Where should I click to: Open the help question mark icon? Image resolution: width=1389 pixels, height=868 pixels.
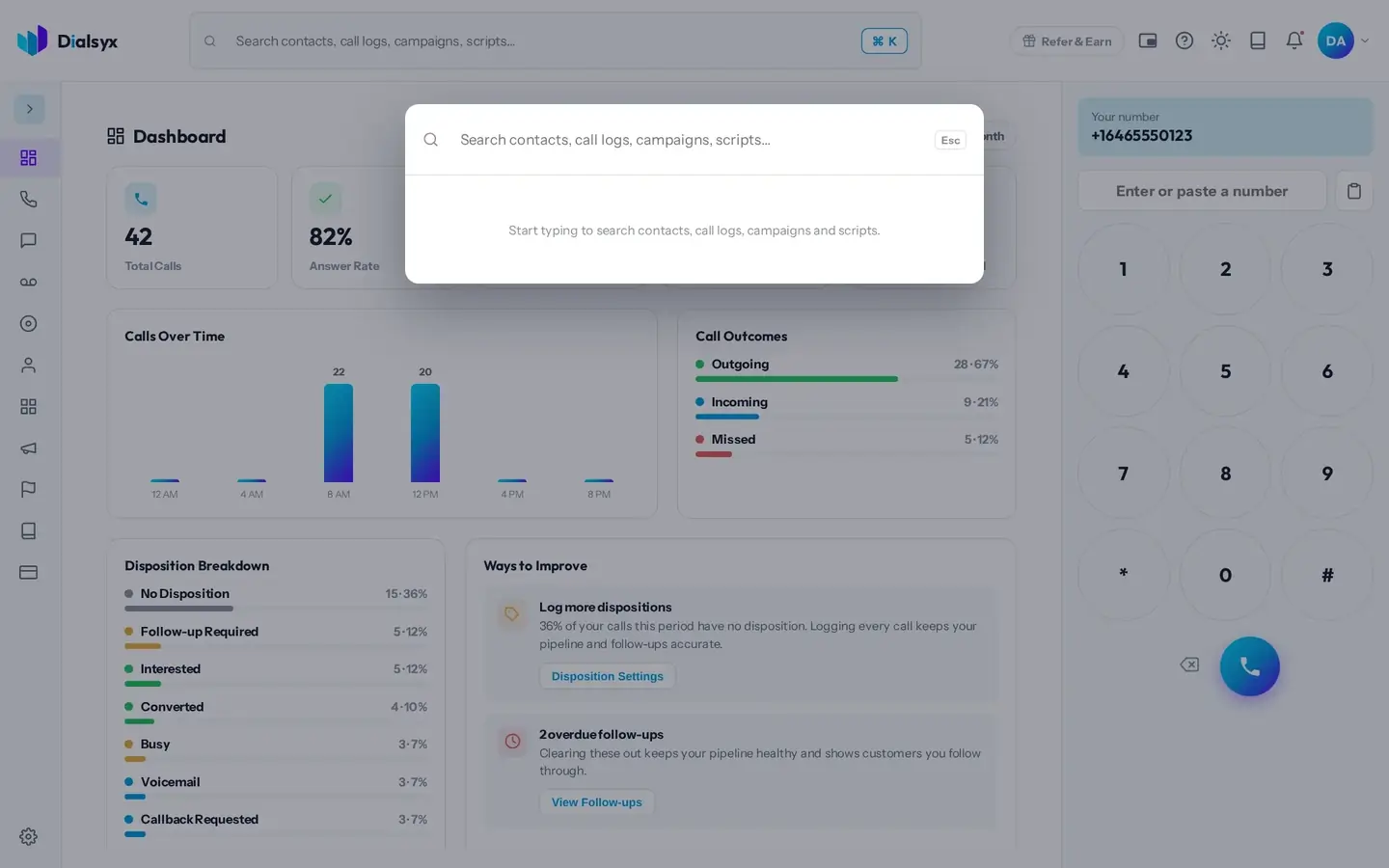(1185, 41)
